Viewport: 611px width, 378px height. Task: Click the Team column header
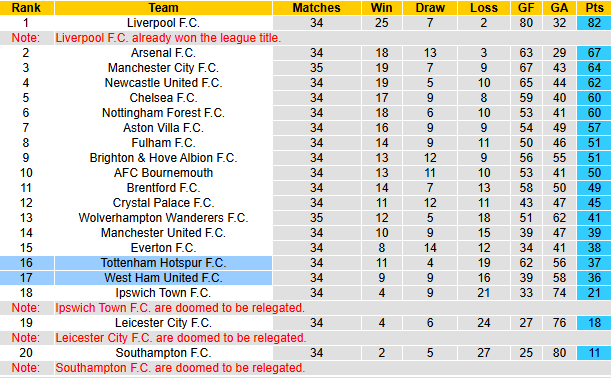coord(163,8)
